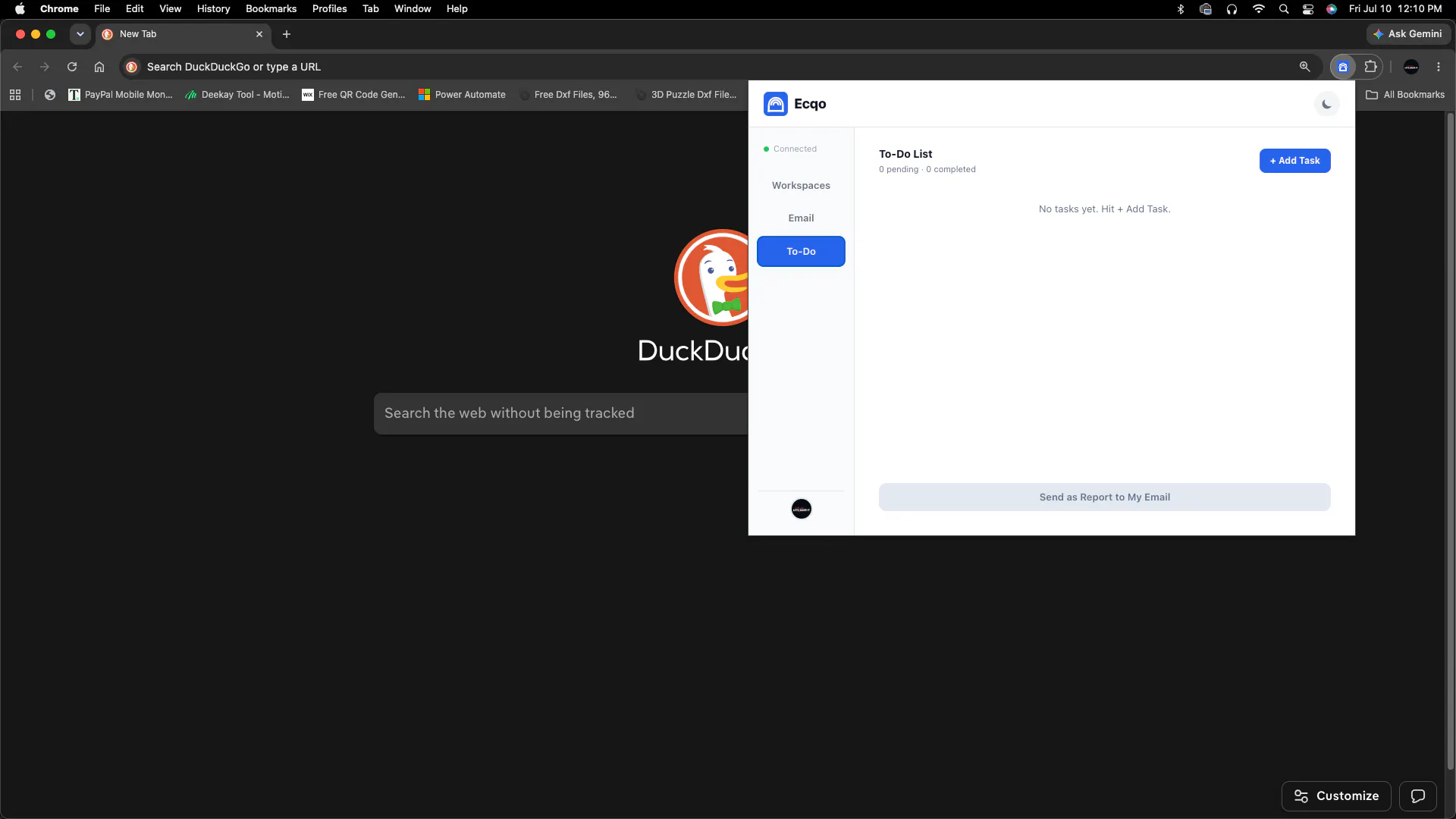This screenshot has height=819, width=1456.
Task: Open the Free Dxf Files bookmark
Action: (x=569, y=95)
